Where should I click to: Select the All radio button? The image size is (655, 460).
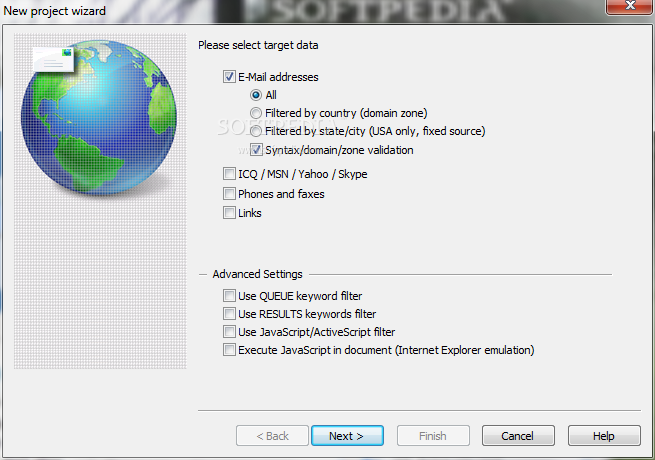click(x=256, y=95)
